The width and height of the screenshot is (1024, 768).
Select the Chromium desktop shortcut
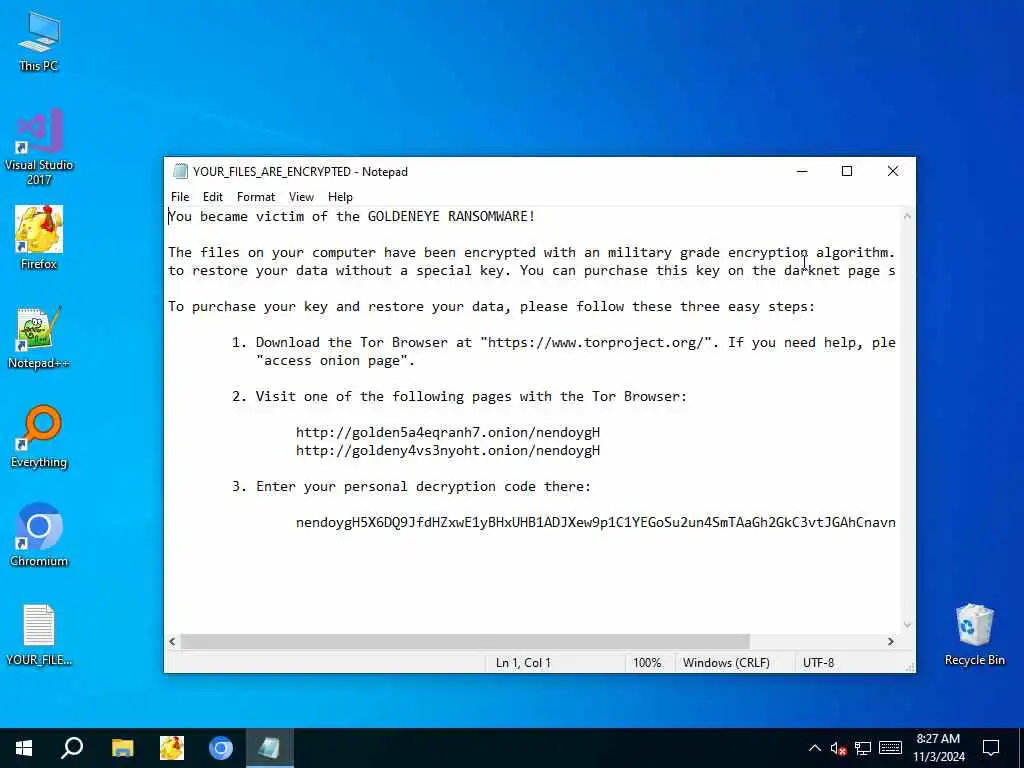[x=39, y=535]
